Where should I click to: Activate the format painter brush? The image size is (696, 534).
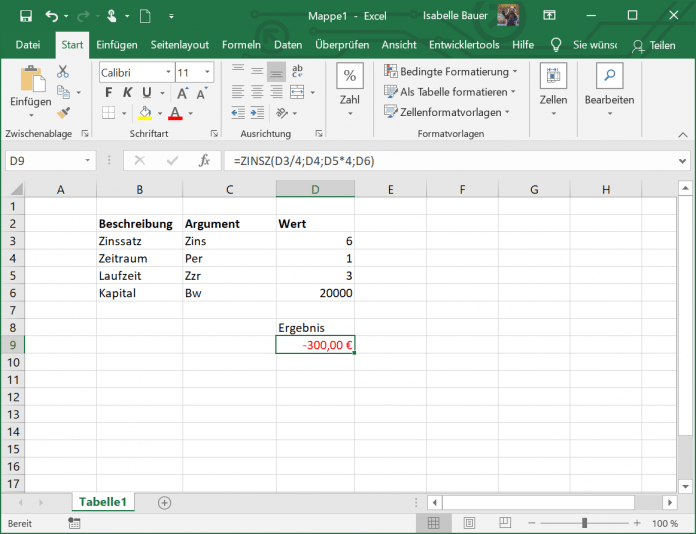tap(63, 113)
